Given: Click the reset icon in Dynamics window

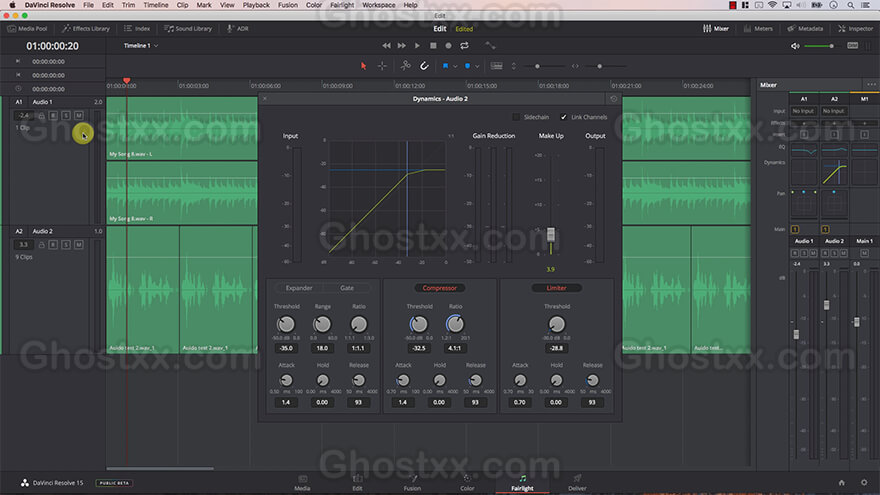Looking at the screenshot, I should coord(613,99).
